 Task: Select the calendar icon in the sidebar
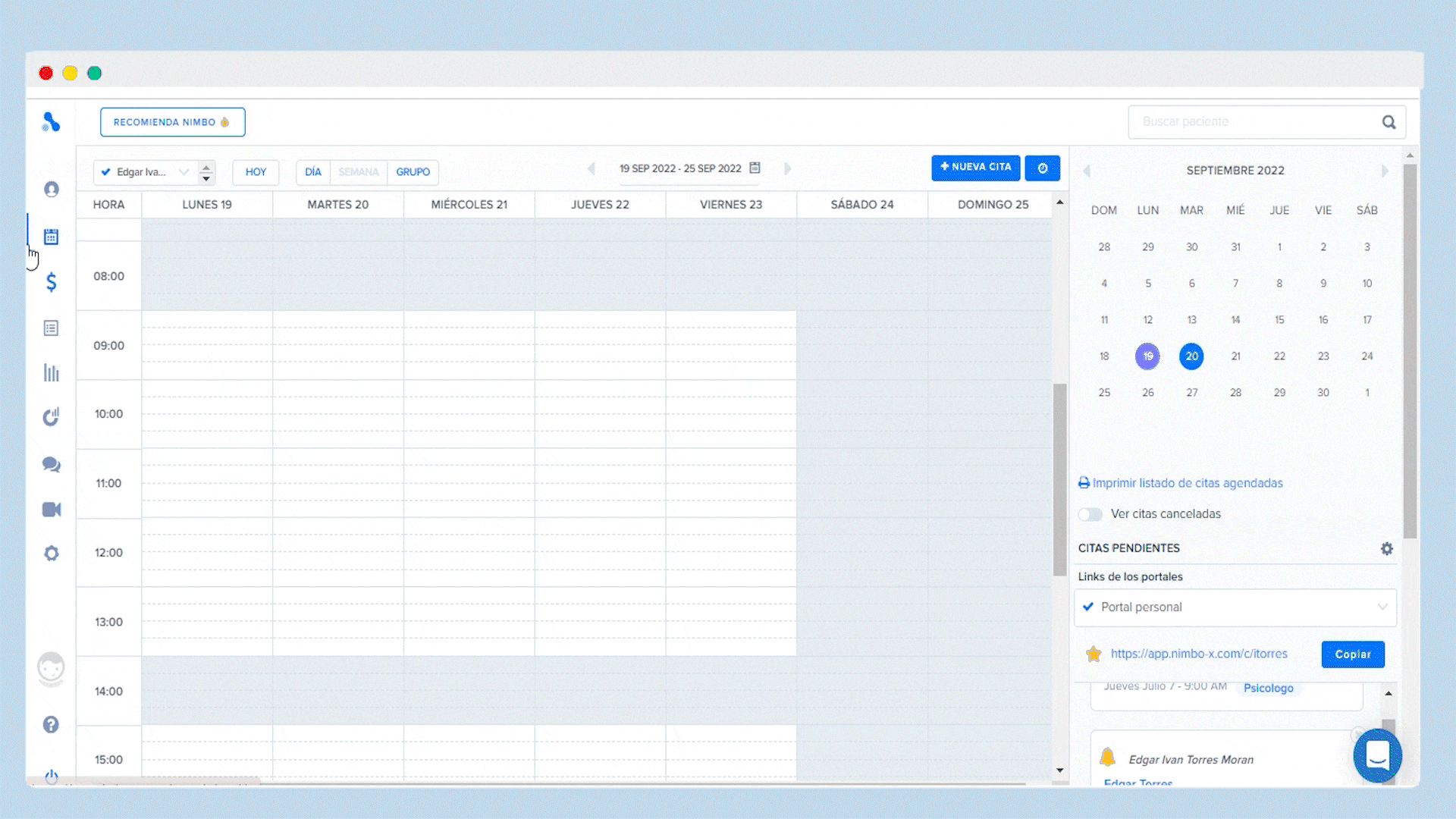point(51,237)
